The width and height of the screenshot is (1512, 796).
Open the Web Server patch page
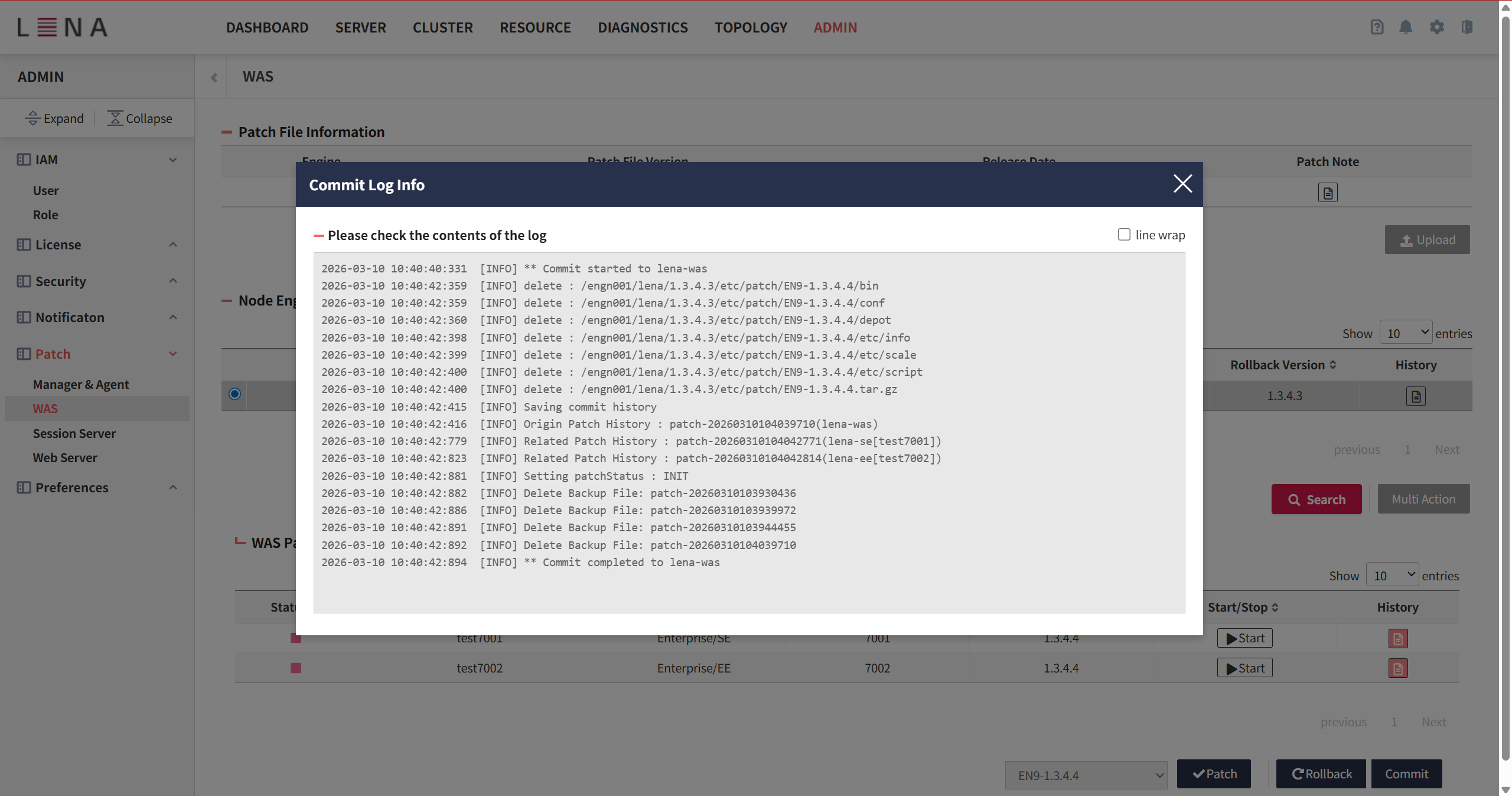[x=65, y=457]
